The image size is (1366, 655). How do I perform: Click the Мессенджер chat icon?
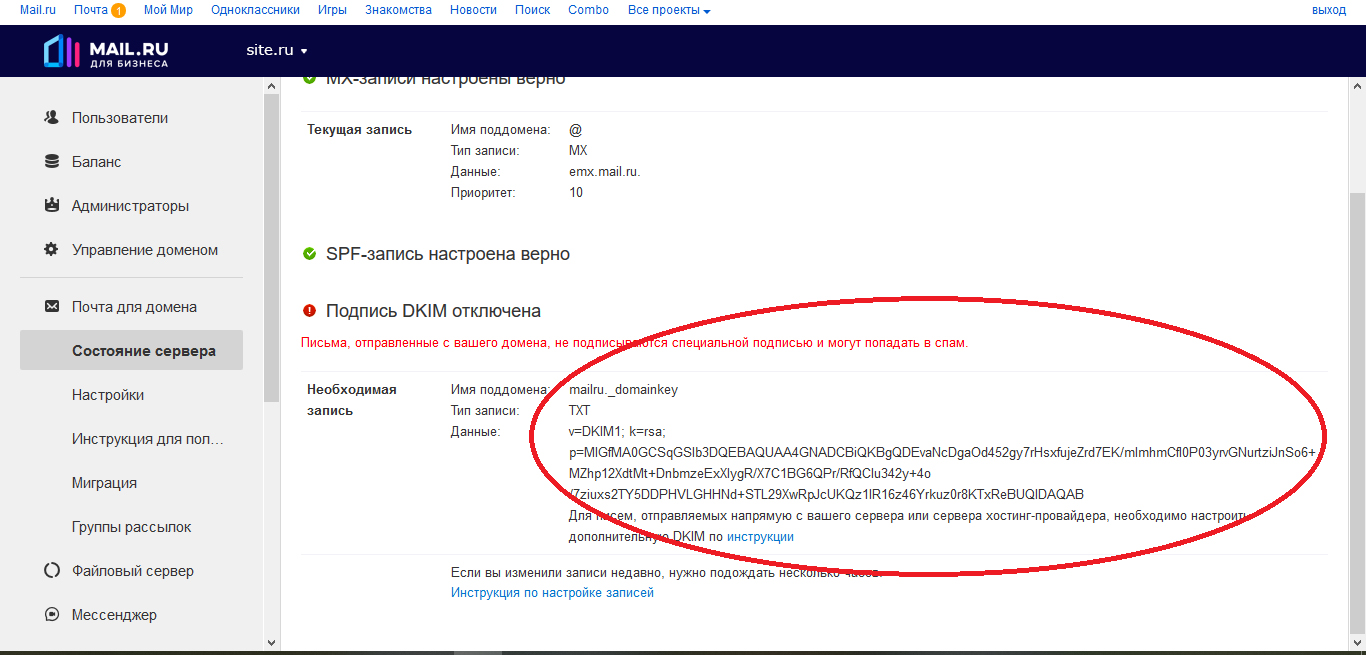click(52, 615)
